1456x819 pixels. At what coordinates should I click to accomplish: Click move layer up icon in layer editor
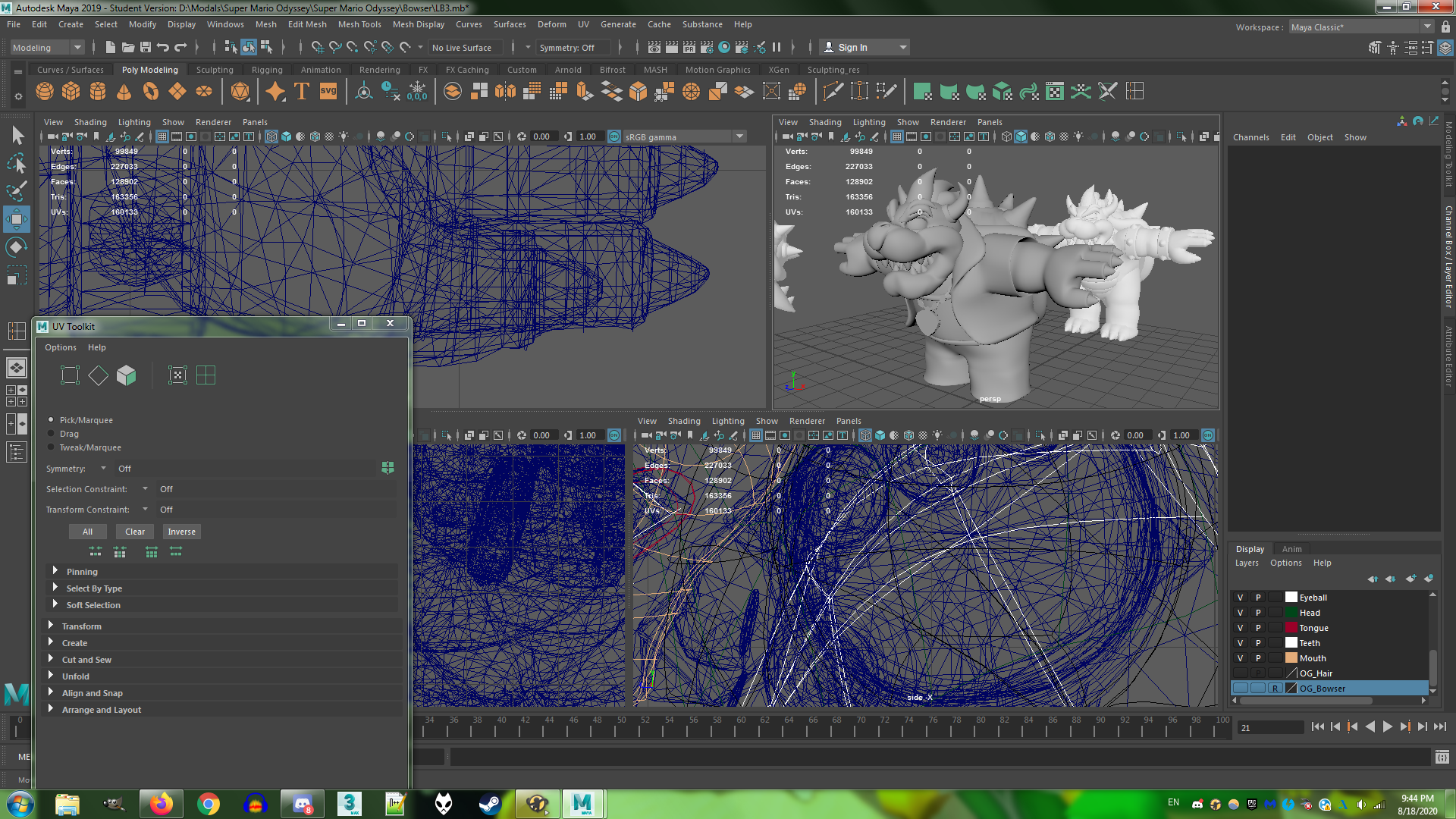tap(1373, 579)
